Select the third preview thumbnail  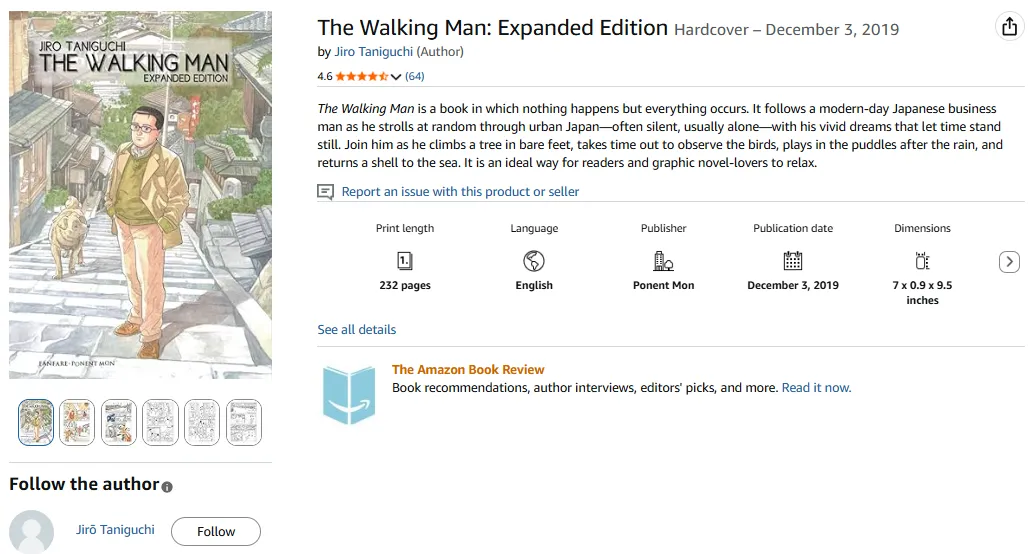pos(119,422)
